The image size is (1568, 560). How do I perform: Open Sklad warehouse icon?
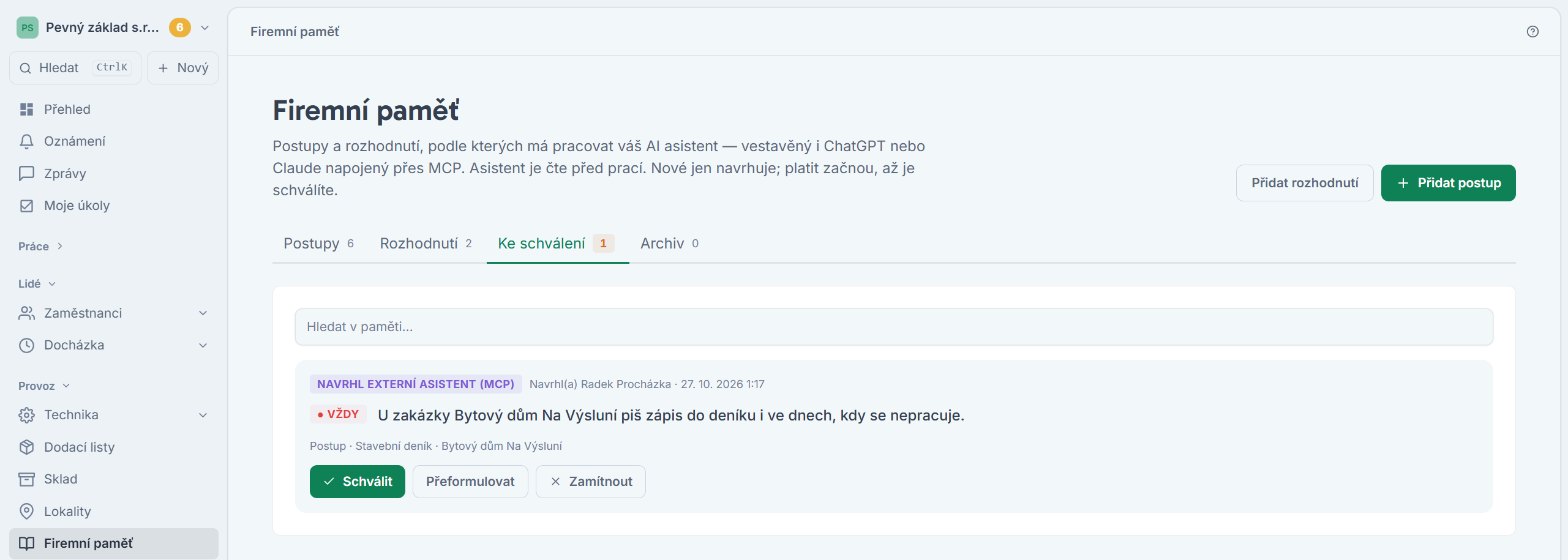coord(27,479)
